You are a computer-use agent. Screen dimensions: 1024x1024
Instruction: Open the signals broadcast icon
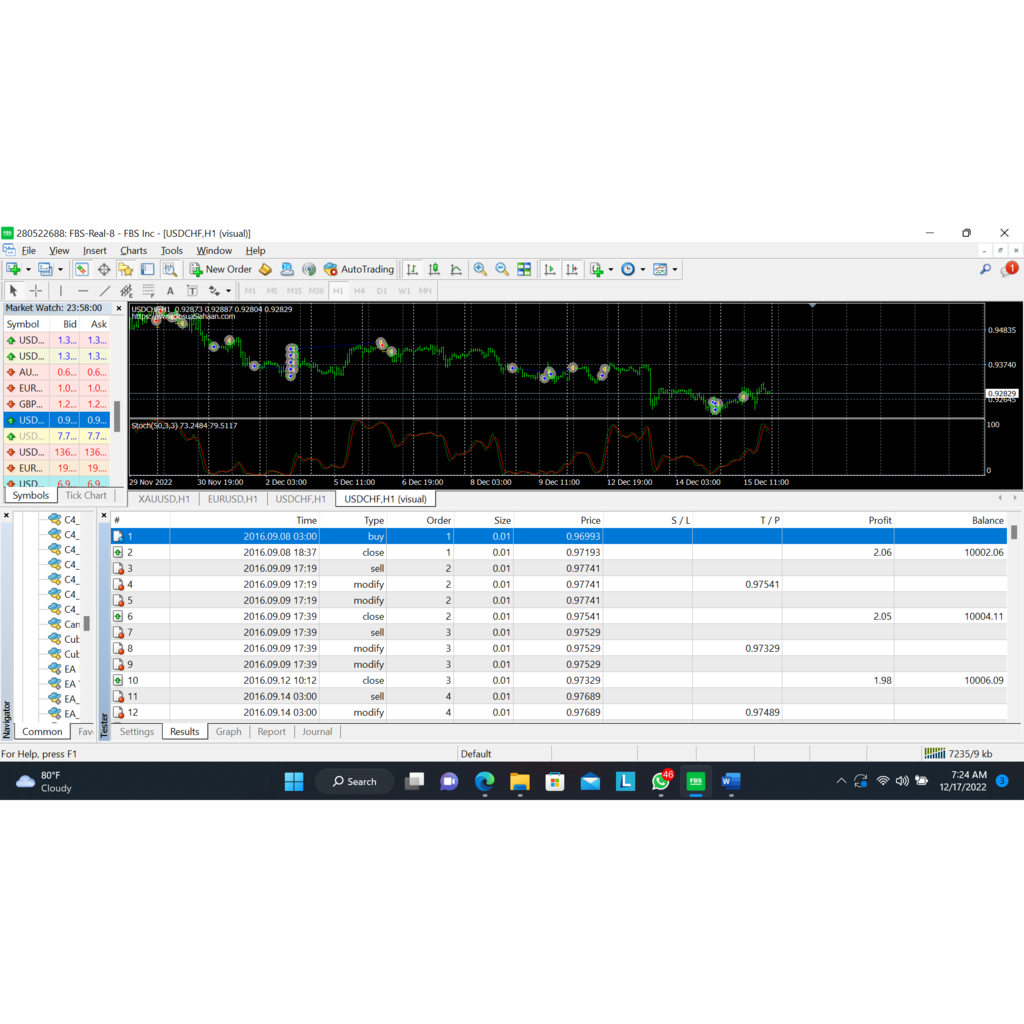[x=309, y=269]
